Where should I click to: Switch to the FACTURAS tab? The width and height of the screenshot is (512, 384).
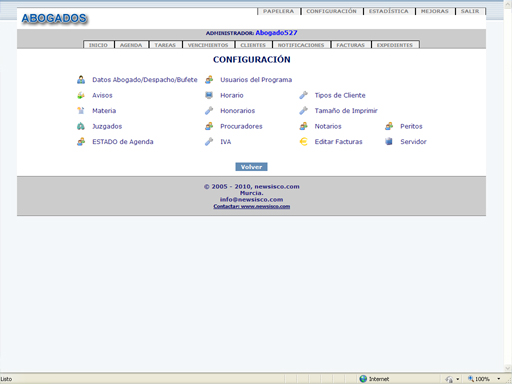point(351,45)
